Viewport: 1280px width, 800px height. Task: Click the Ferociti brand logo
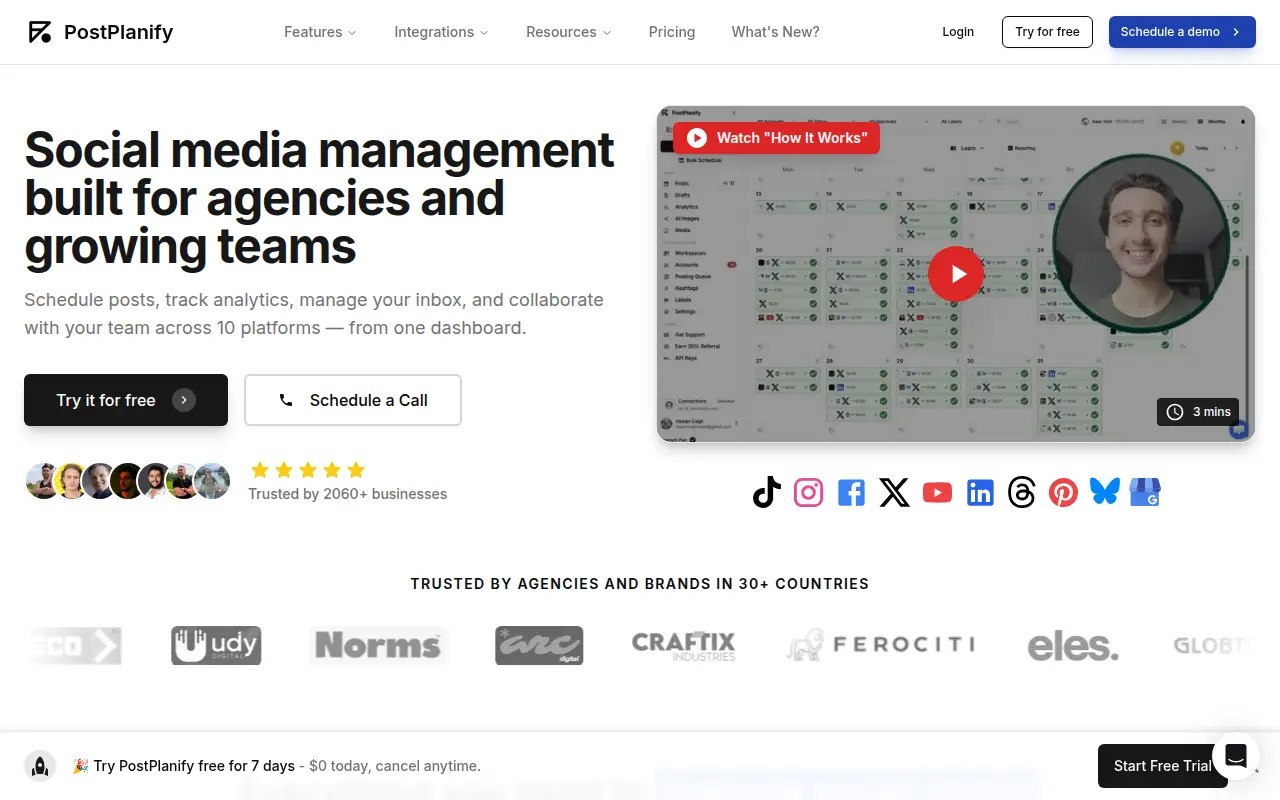point(881,645)
